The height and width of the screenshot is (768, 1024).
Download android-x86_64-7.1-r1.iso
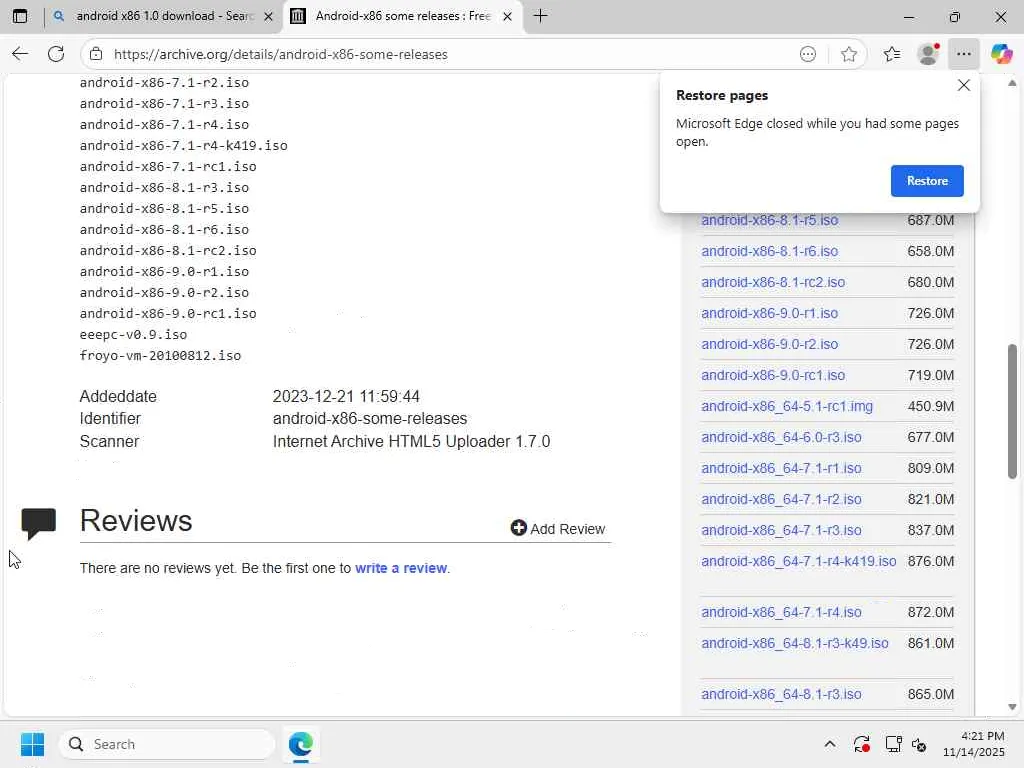tap(781, 468)
